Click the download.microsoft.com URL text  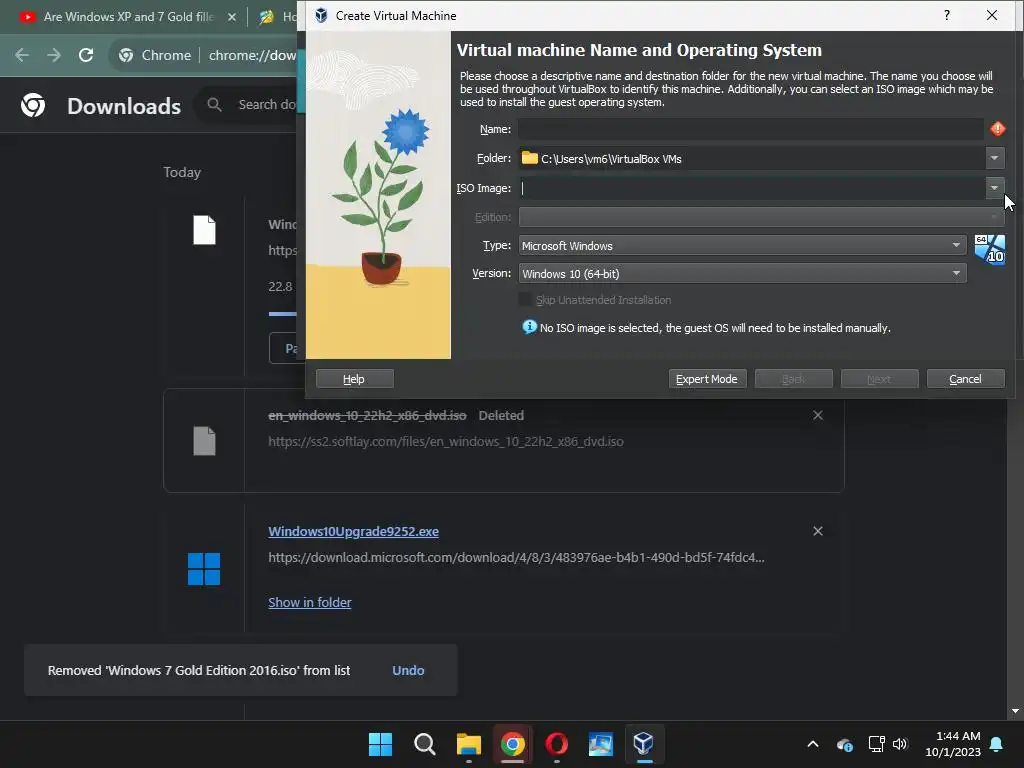pos(516,557)
